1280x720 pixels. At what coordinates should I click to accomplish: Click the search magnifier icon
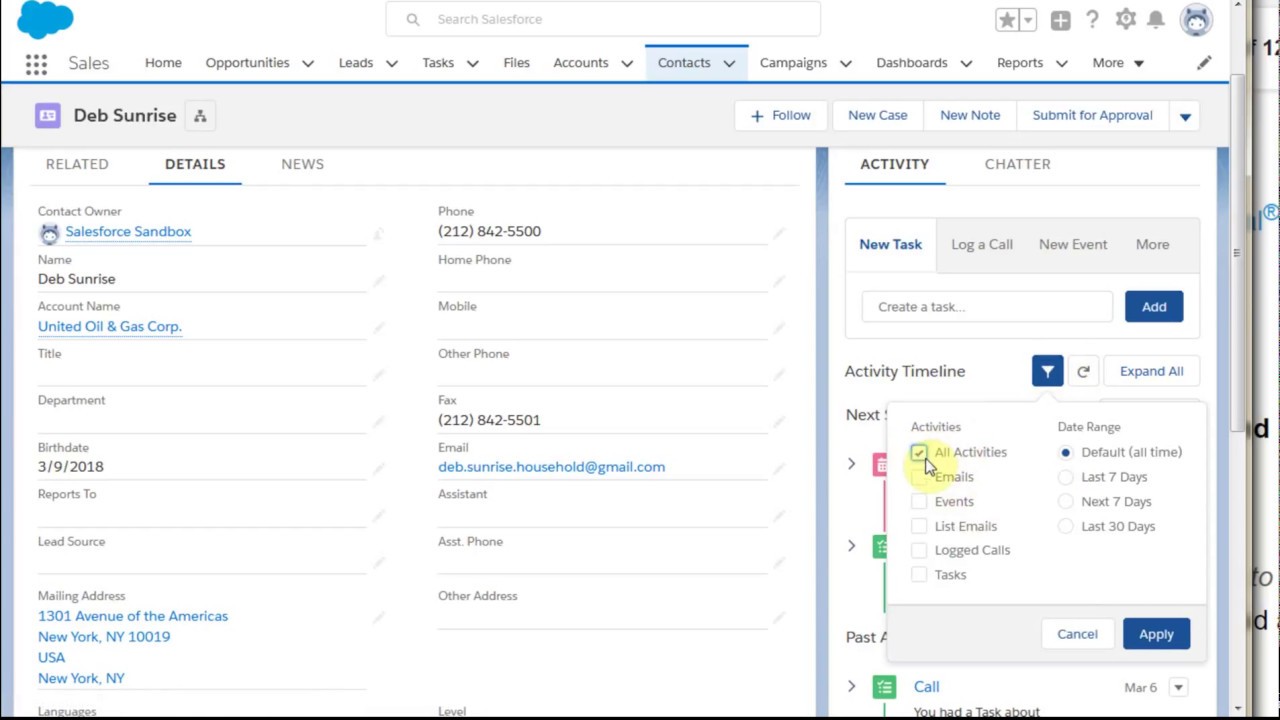pyautogui.click(x=413, y=19)
